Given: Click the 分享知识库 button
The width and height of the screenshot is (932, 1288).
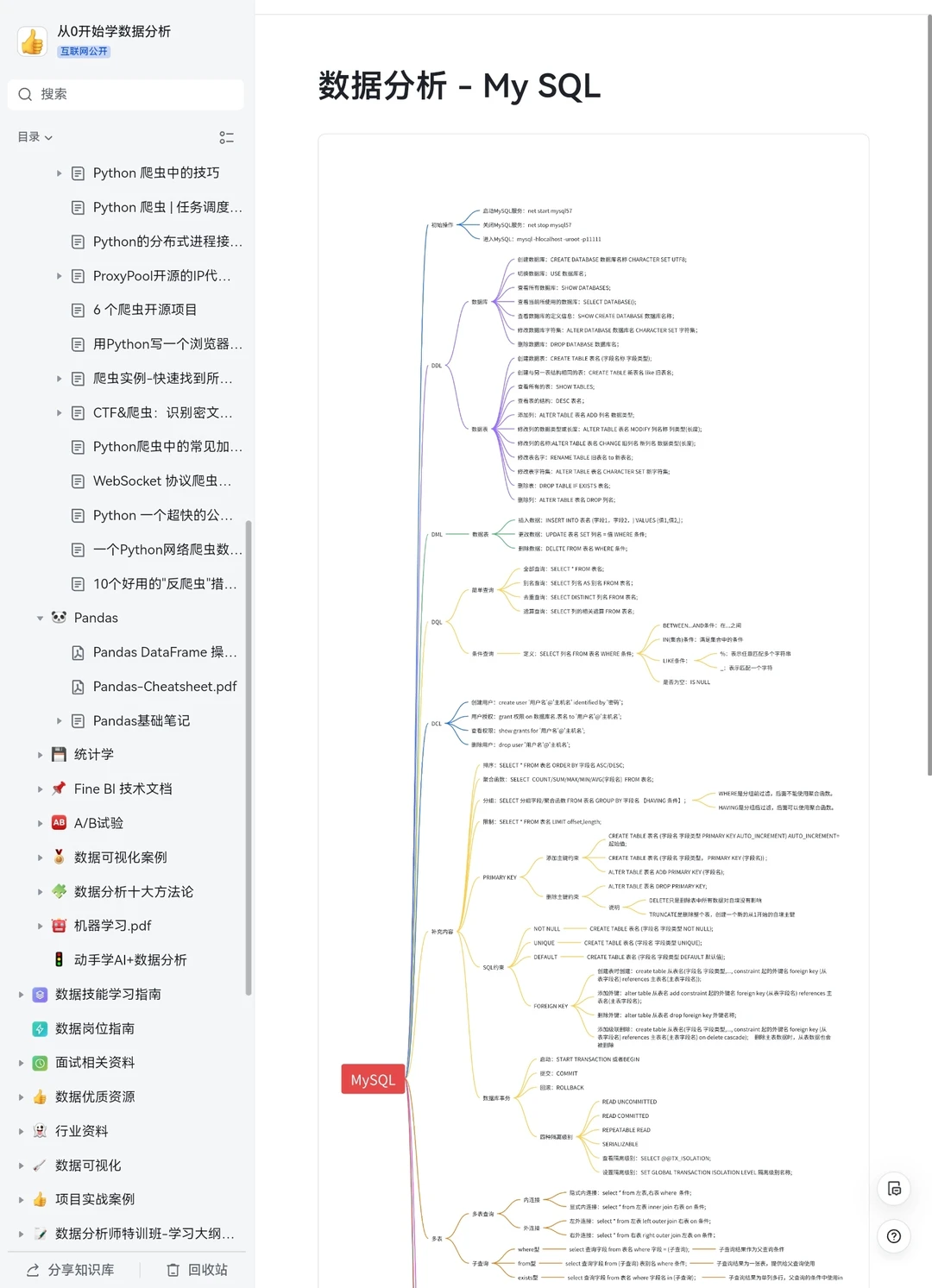Looking at the screenshot, I should point(69,1269).
